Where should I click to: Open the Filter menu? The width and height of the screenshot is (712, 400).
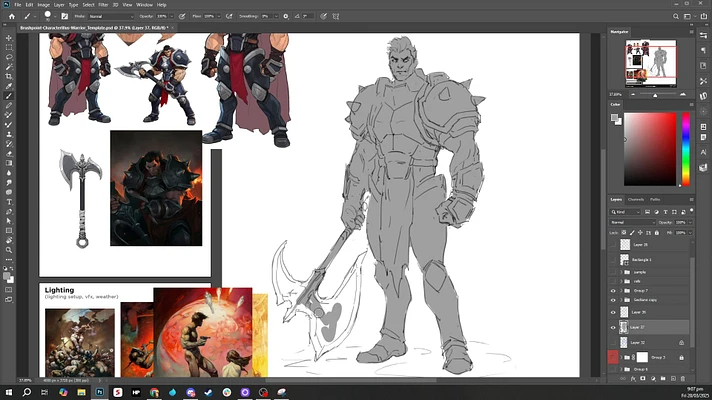103,5
